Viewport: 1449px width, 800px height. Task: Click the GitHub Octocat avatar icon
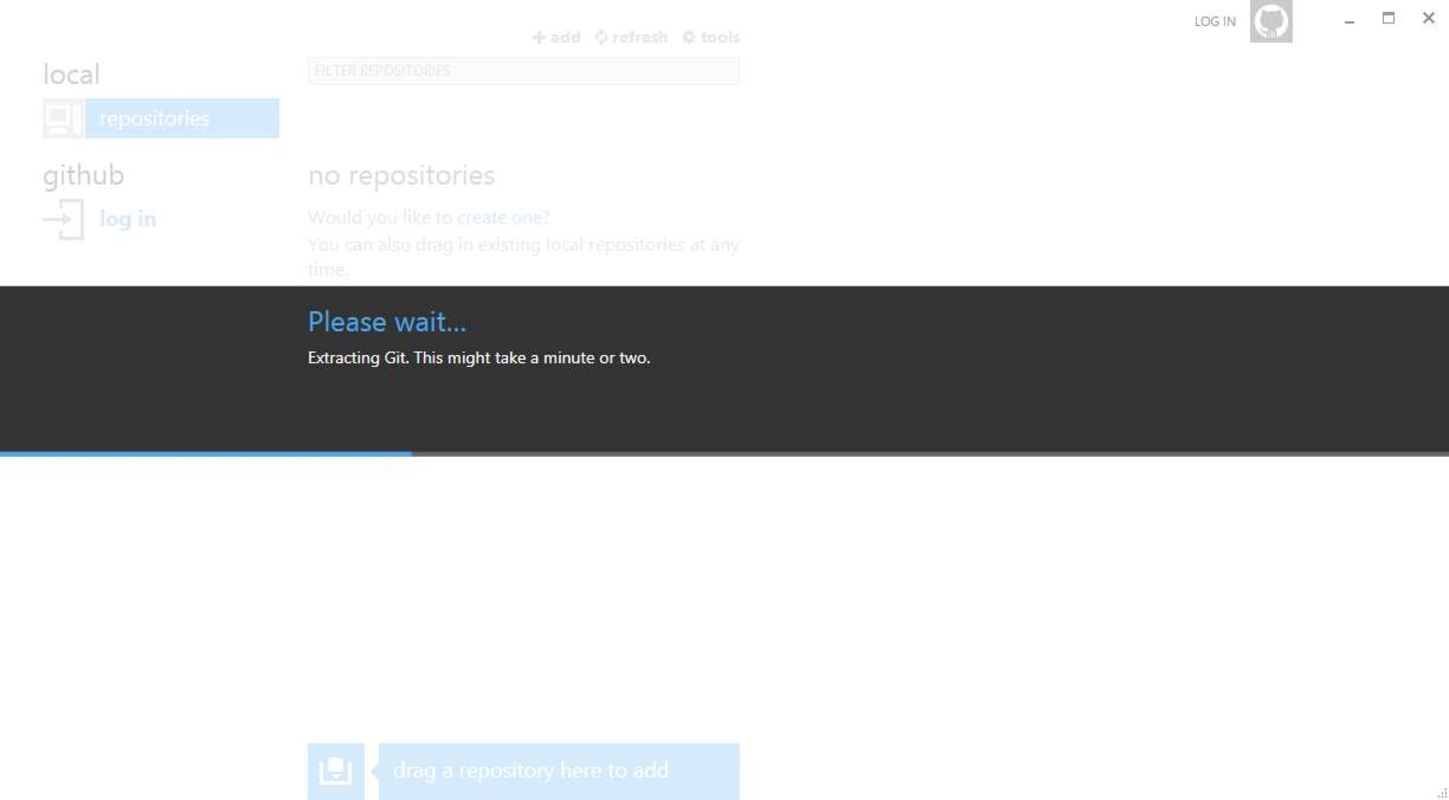coord(1271,21)
